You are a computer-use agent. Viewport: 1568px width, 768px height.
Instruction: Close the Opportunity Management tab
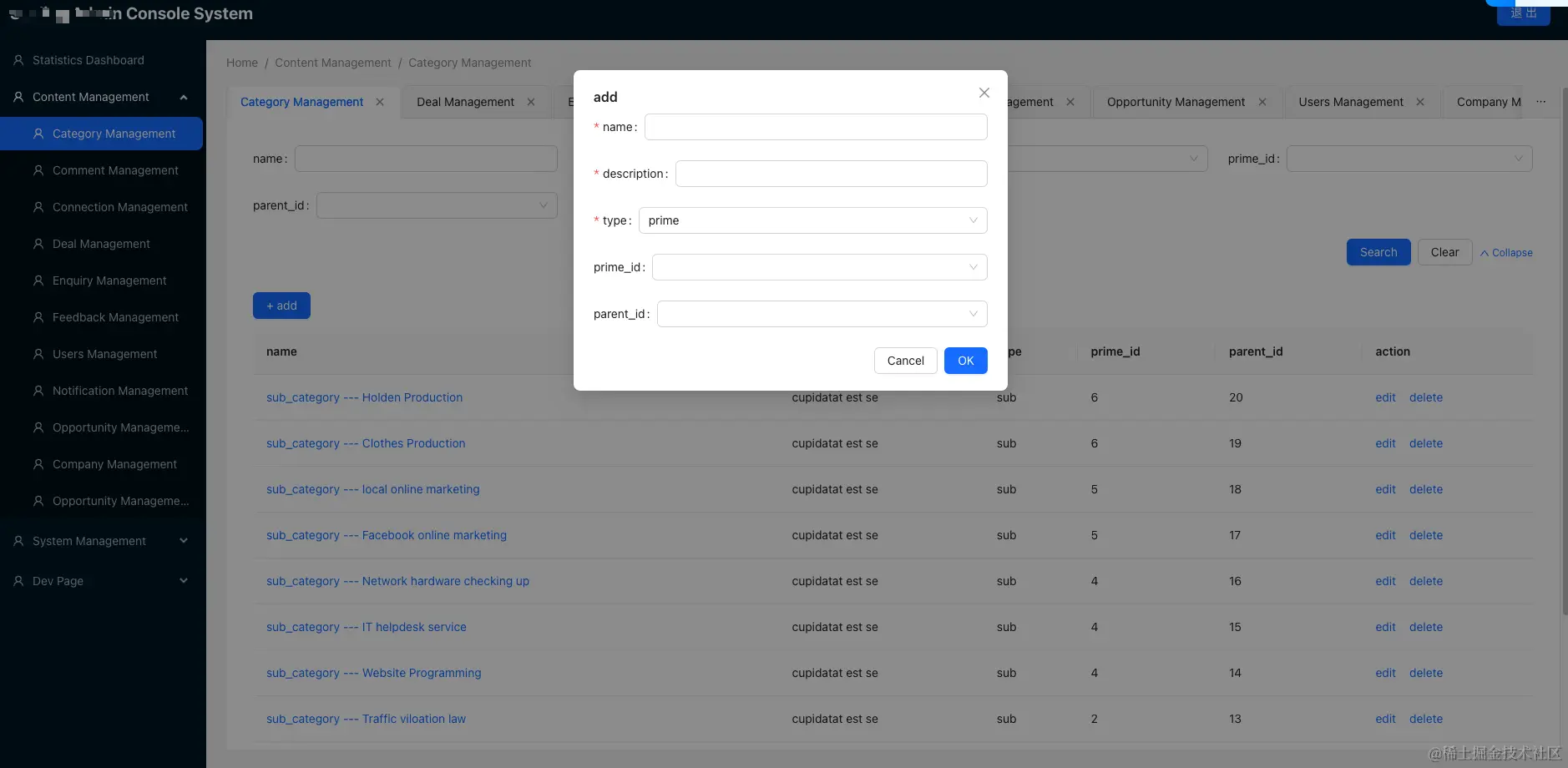pos(1262,102)
